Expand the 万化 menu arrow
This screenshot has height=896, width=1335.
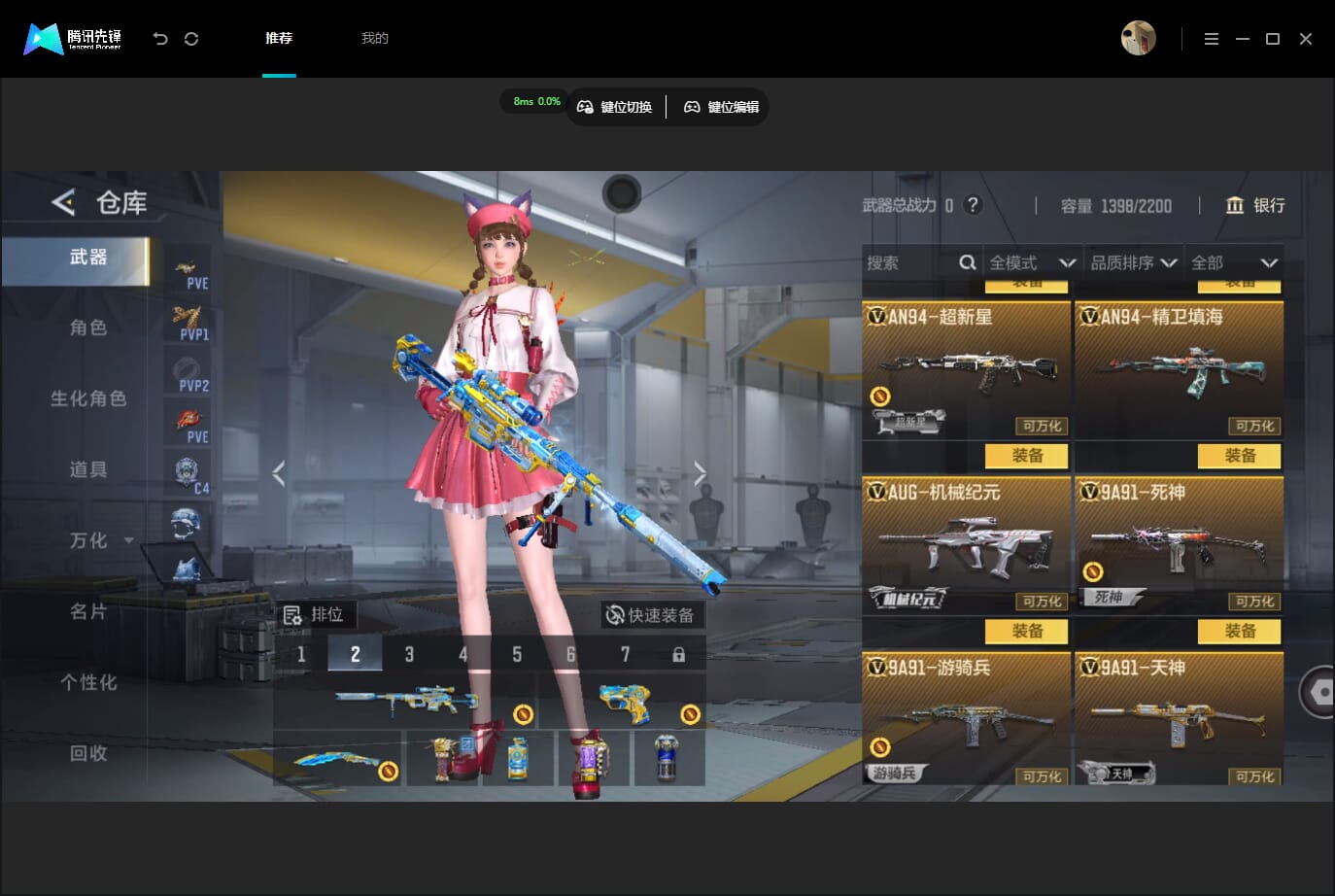pos(129,540)
